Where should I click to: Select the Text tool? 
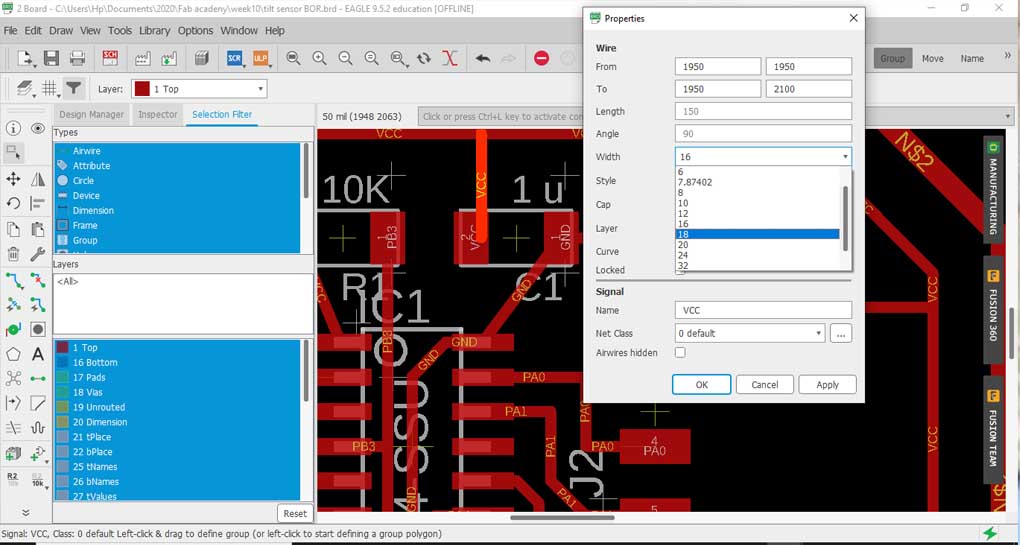coord(38,354)
